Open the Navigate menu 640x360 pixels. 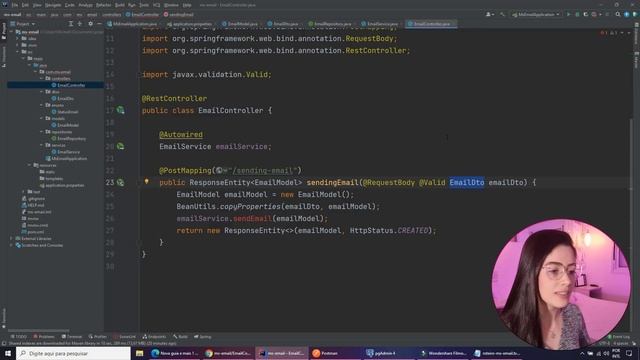coord(53,5)
